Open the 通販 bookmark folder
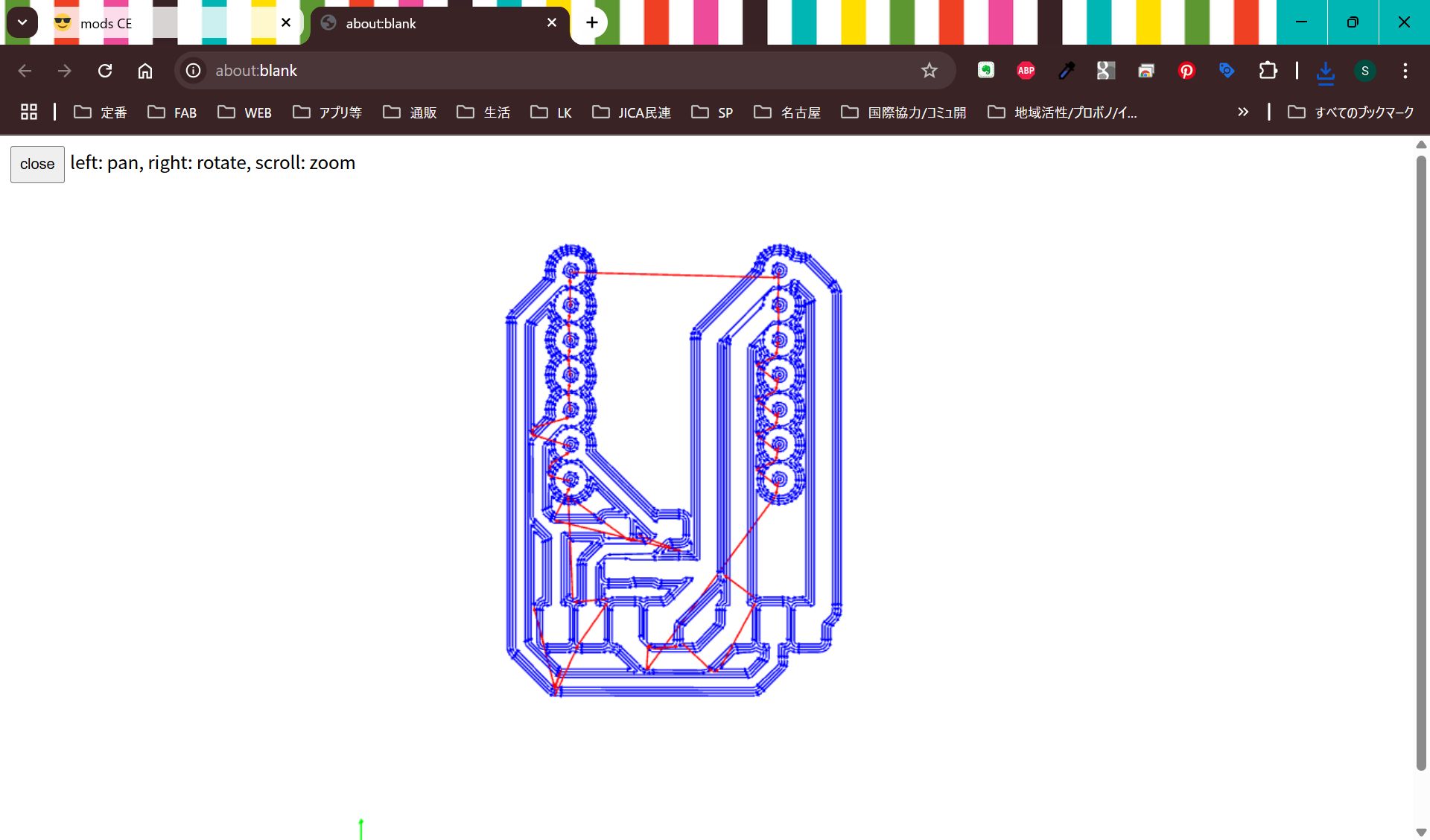This screenshot has width=1430, height=840. pos(410,112)
